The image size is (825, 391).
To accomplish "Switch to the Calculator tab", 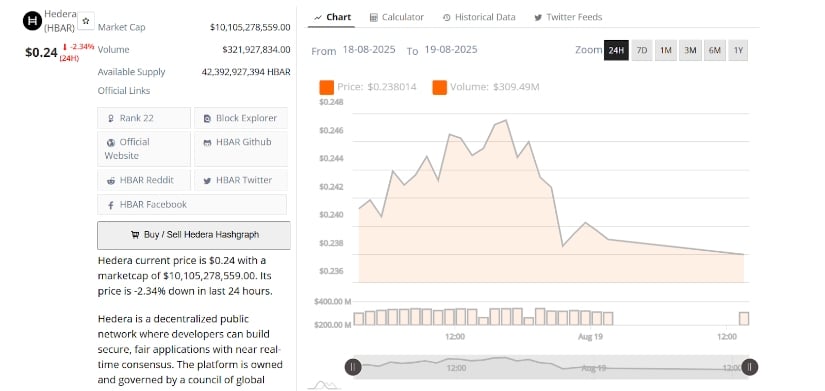I will (397, 17).
